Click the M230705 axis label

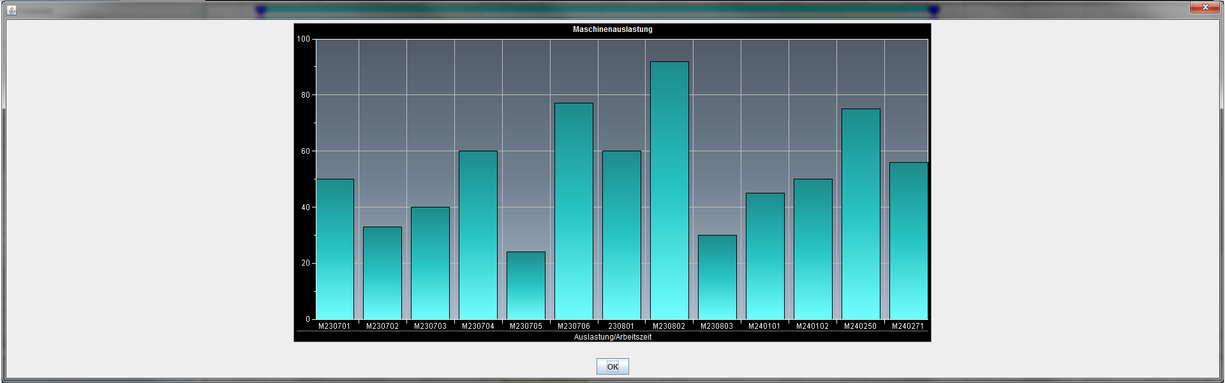point(526,326)
